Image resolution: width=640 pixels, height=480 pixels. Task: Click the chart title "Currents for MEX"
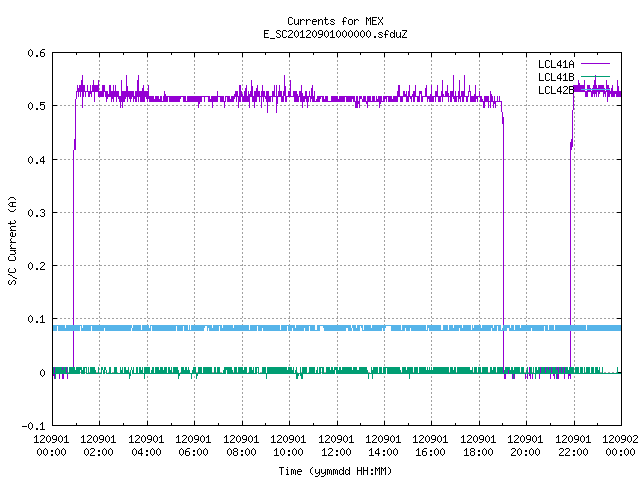click(x=335, y=21)
